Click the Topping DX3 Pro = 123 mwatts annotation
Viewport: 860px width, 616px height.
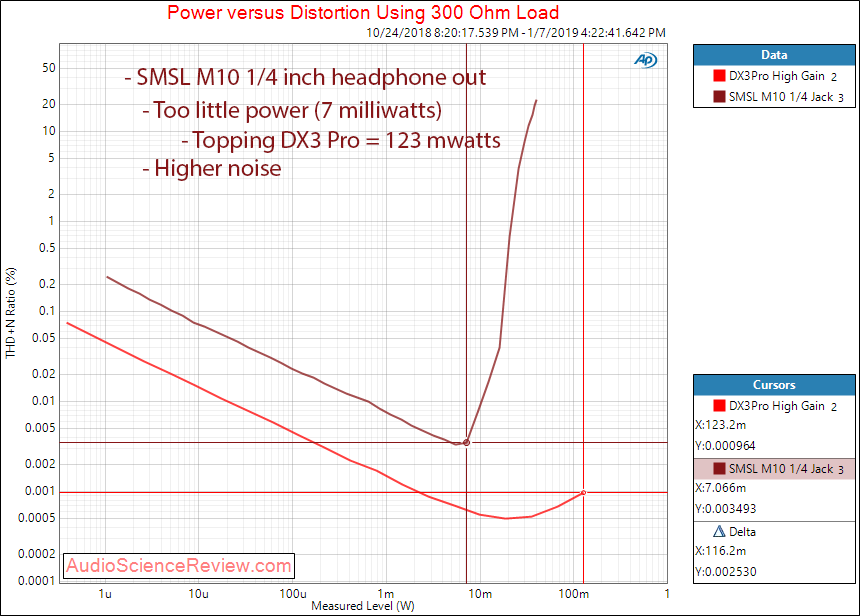click(x=341, y=140)
